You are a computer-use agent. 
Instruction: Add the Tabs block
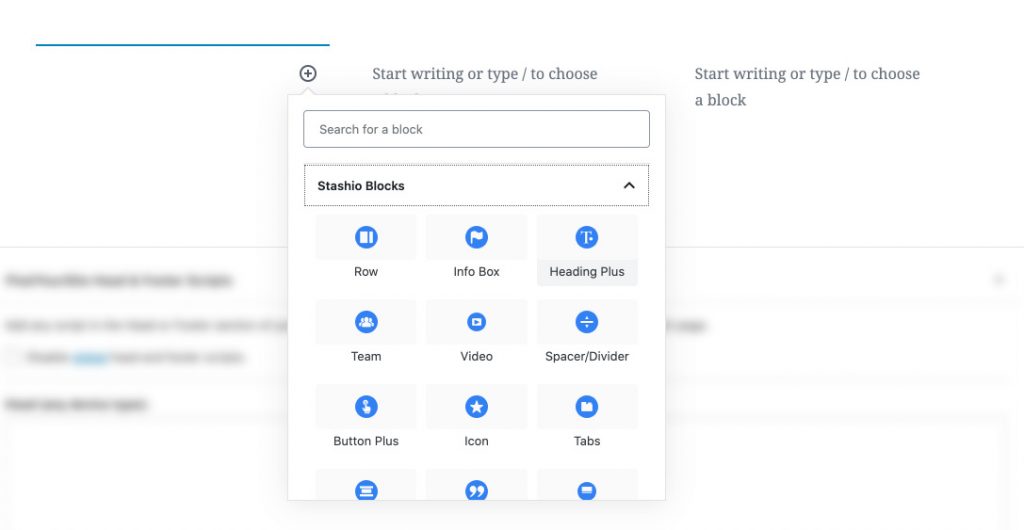(x=586, y=420)
